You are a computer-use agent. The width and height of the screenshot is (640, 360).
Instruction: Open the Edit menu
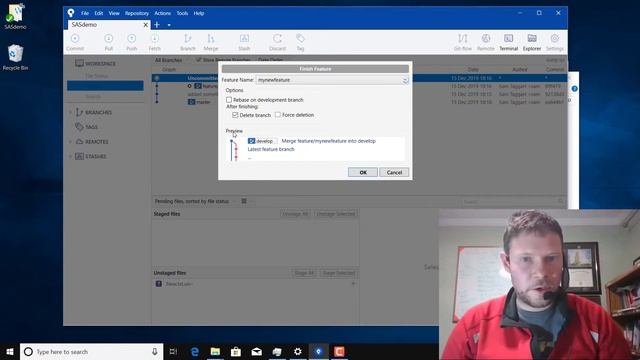click(99, 13)
